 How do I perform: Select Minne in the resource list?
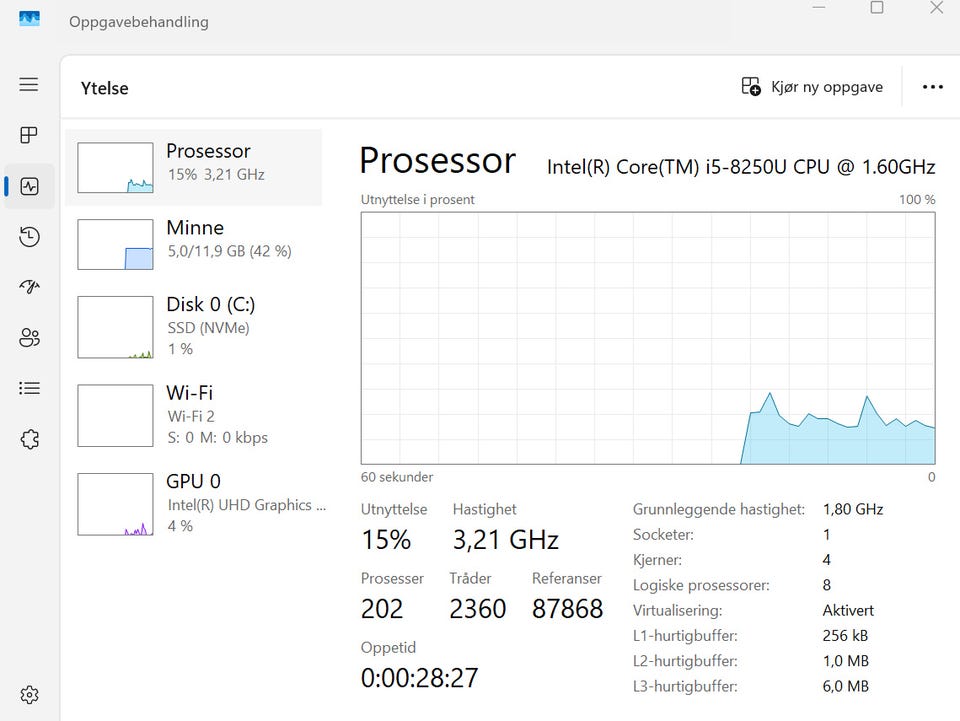[193, 244]
